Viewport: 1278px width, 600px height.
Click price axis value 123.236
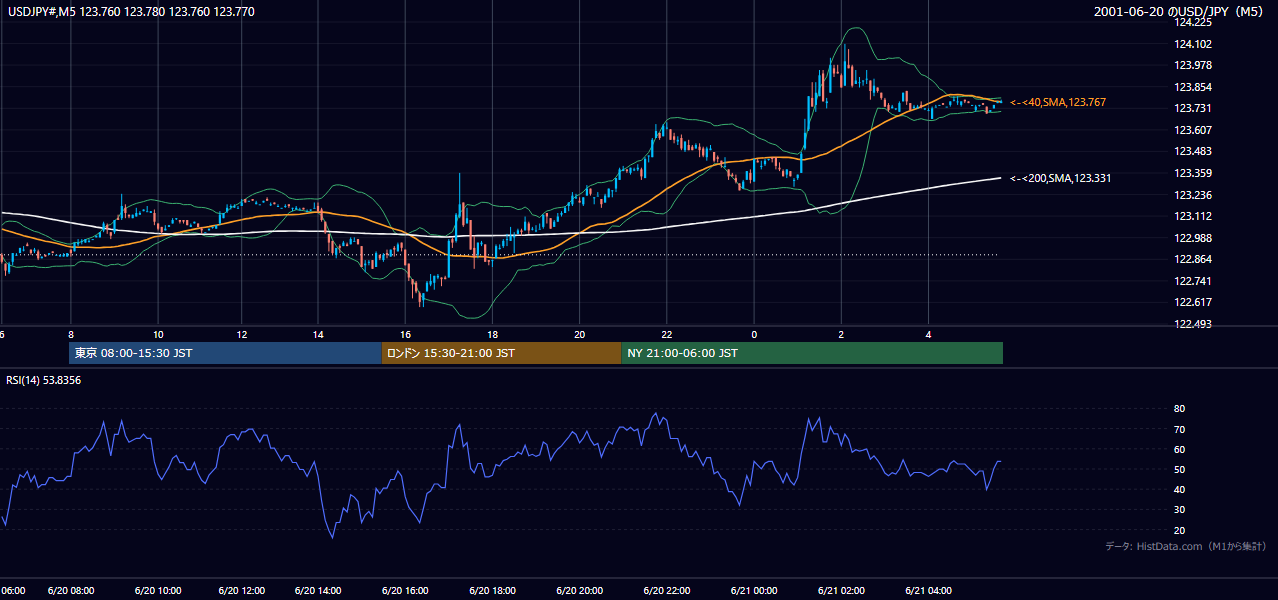coord(1193,195)
